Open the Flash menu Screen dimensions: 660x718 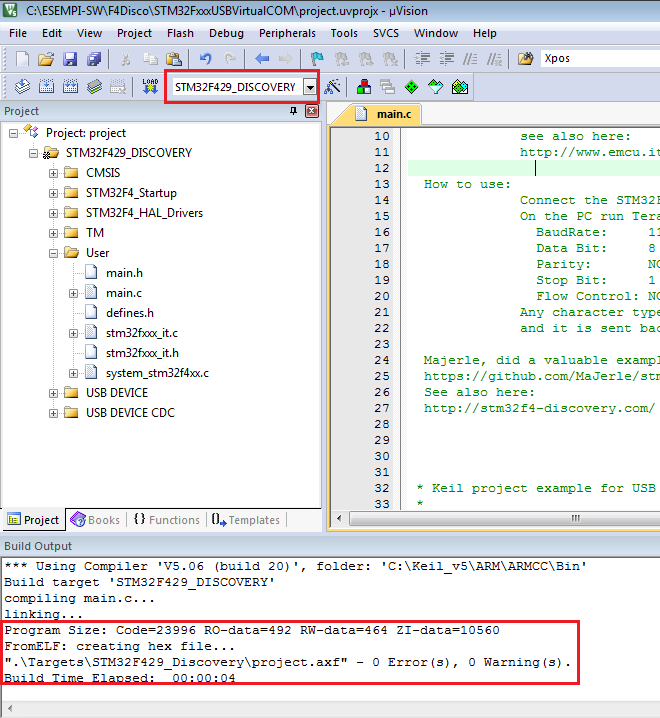coord(180,33)
